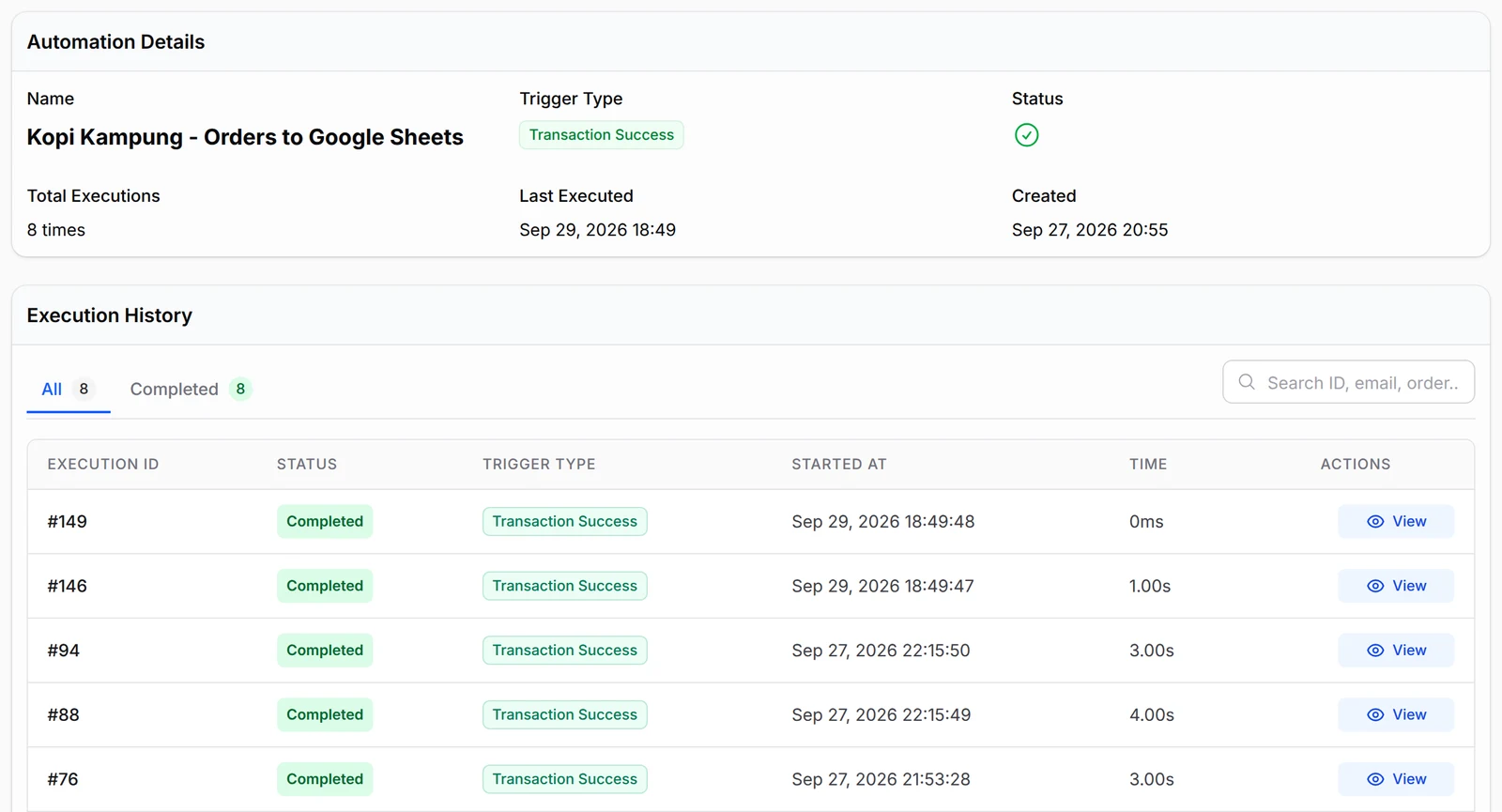
Task: Click the 0ms duration value
Action: (x=1146, y=522)
